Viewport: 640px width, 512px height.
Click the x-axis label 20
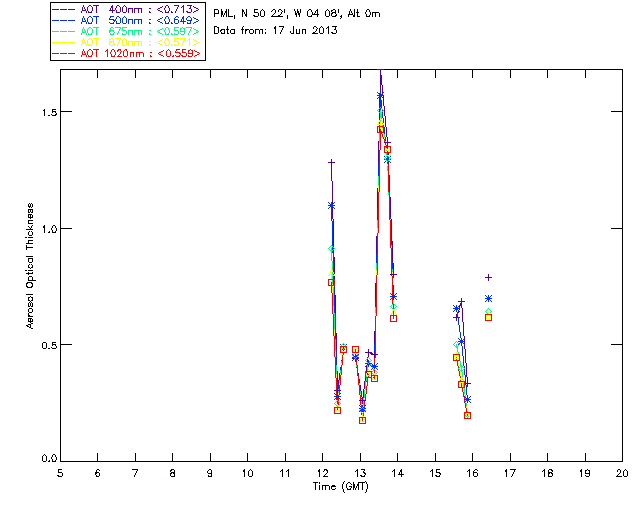click(x=622, y=474)
